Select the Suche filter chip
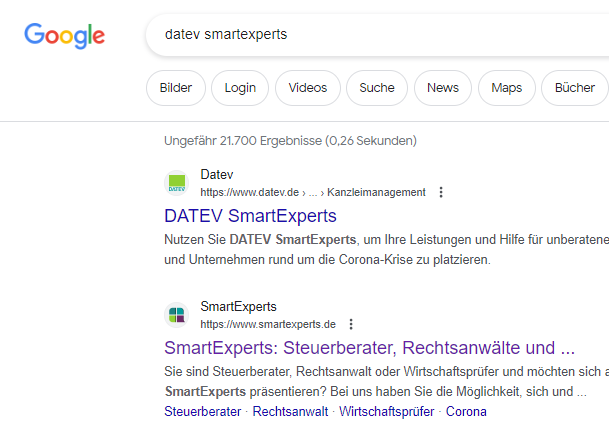 pyautogui.click(x=377, y=88)
